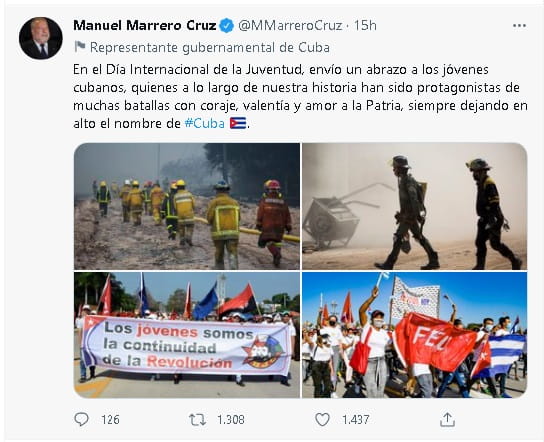Click the 1.308 retweet count

pos(231,420)
